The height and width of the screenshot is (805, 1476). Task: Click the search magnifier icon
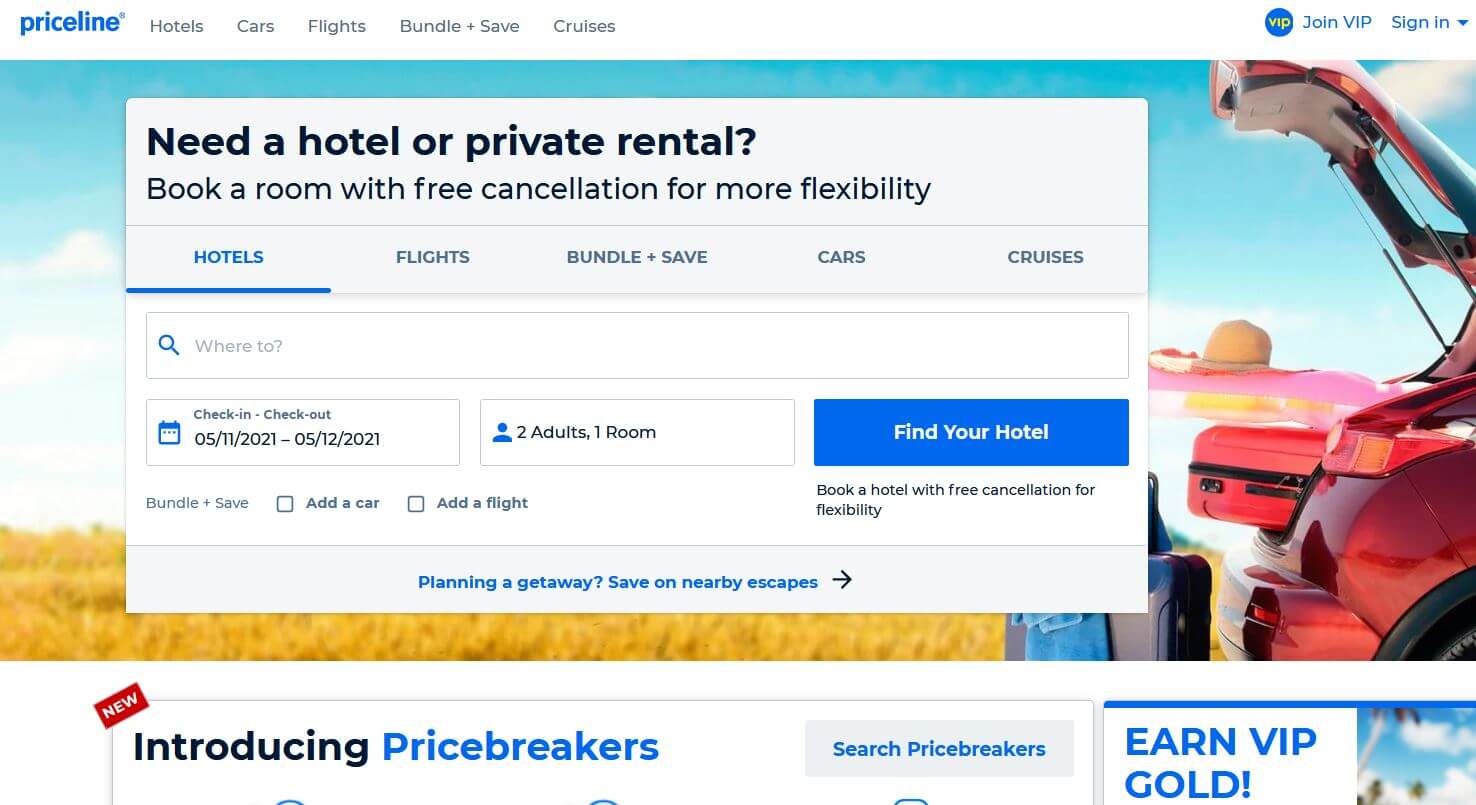[x=169, y=345]
